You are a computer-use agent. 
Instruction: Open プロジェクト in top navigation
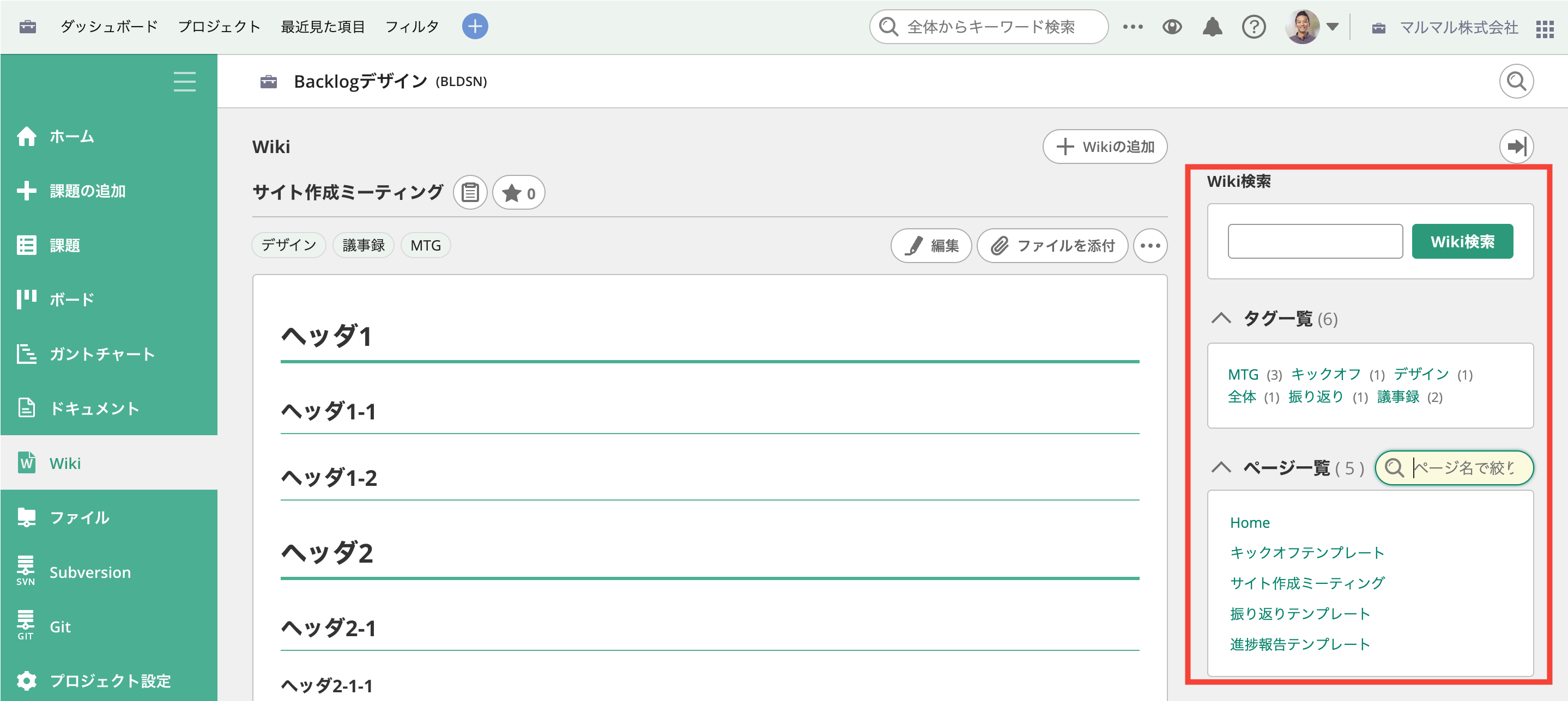(219, 27)
